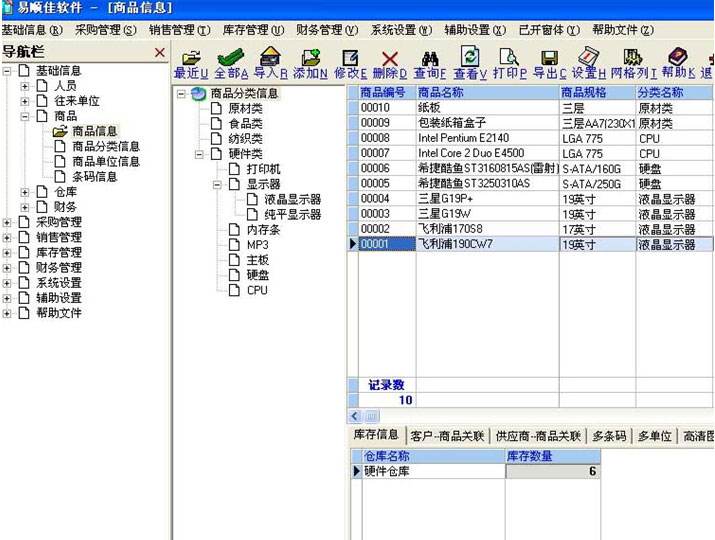The height and width of the screenshot is (540, 715).
Task: Click the 打印 (Print) toolbar icon
Action: [x=509, y=58]
